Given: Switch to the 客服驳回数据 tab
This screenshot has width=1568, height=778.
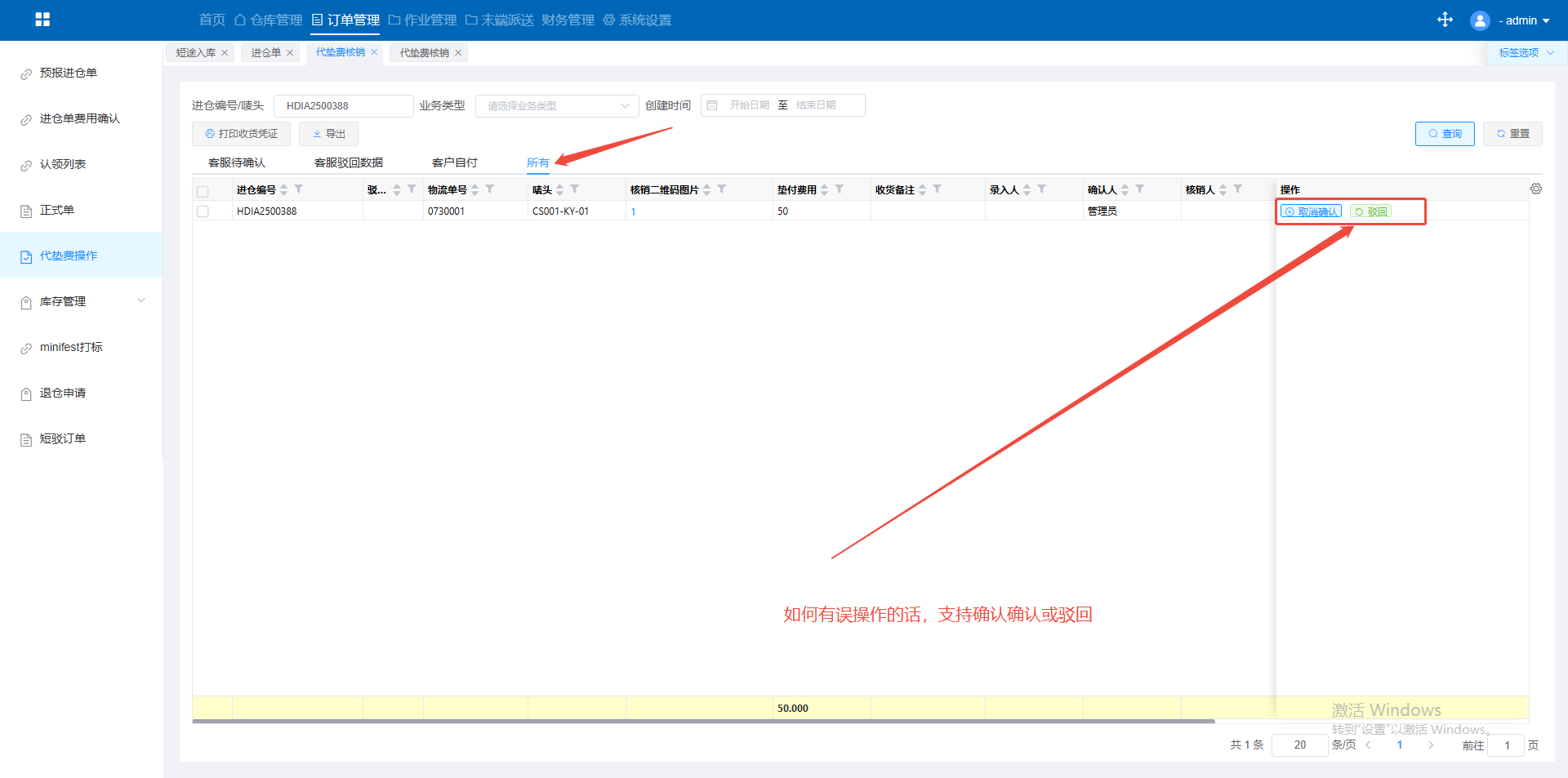Looking at the screenshot, I should (x=348, y=162).
